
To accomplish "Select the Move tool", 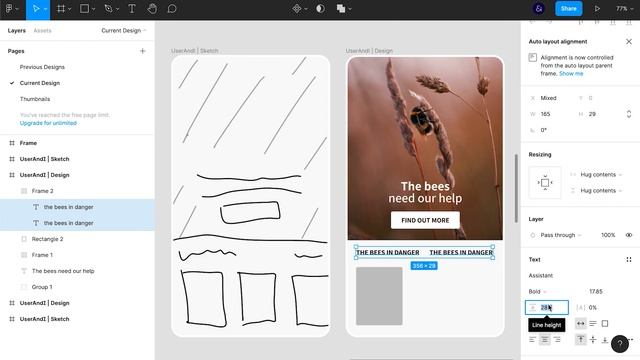I will click(36, 9).
